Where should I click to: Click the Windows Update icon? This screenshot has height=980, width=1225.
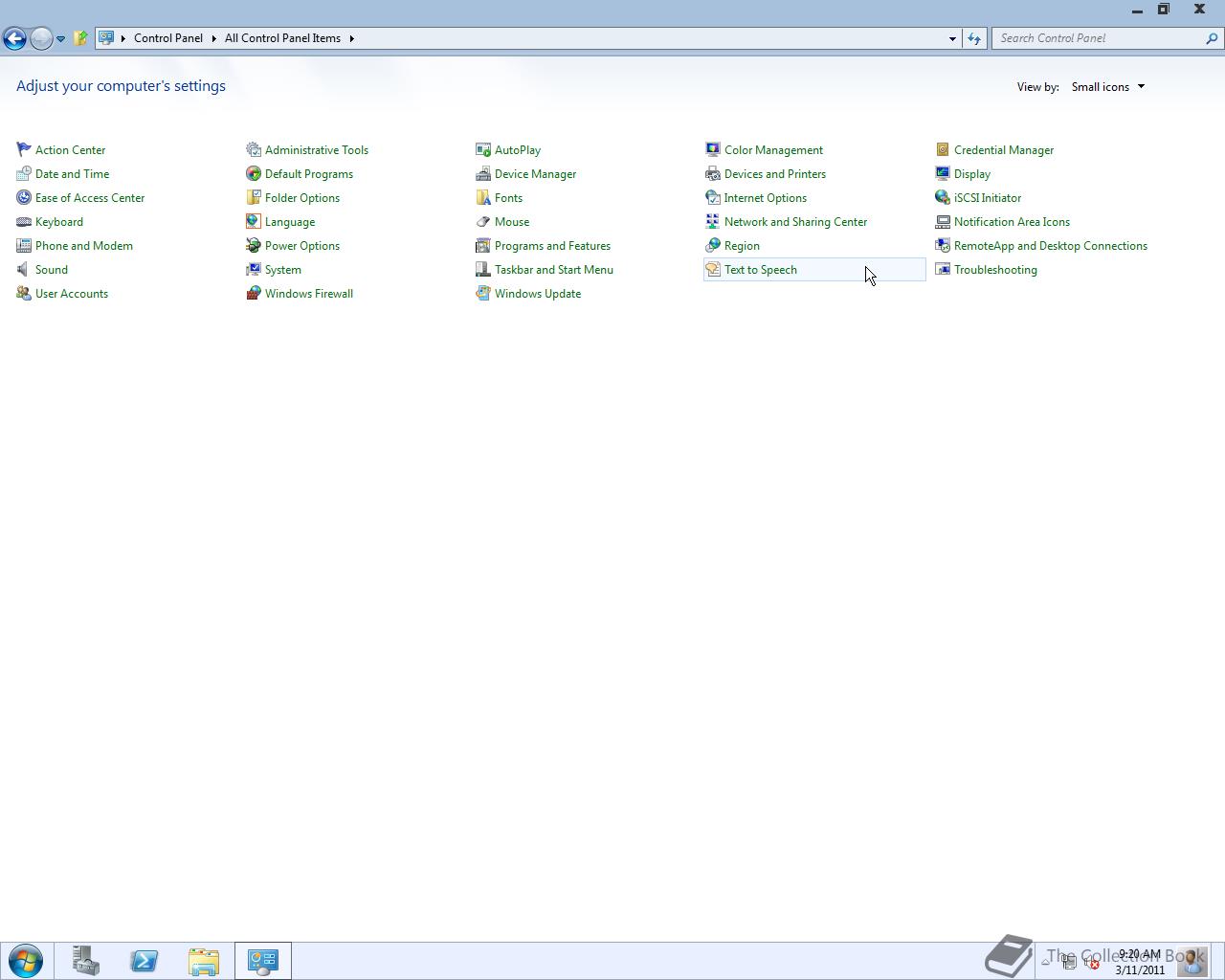click(483, 293)
